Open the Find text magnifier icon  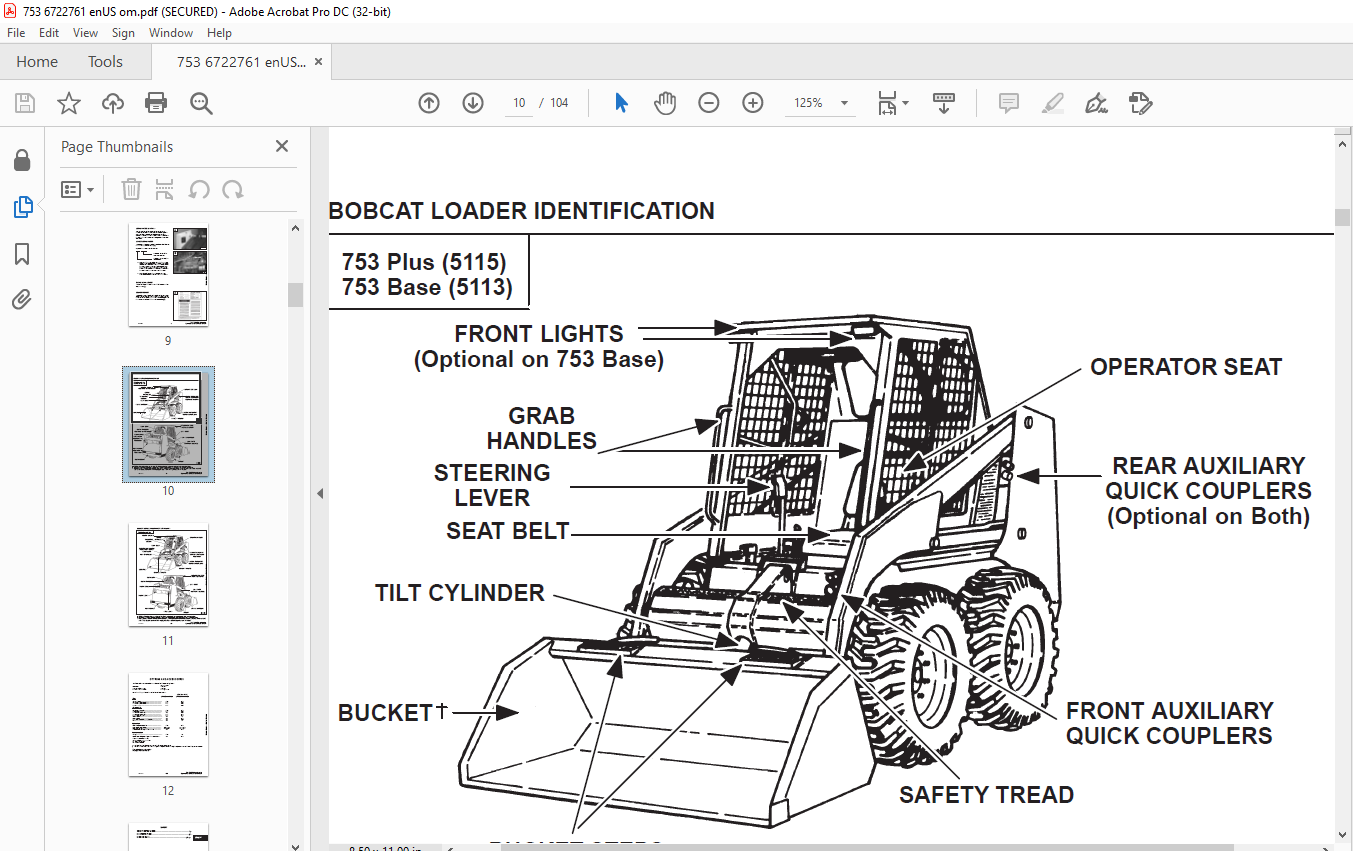click(201, 103)
